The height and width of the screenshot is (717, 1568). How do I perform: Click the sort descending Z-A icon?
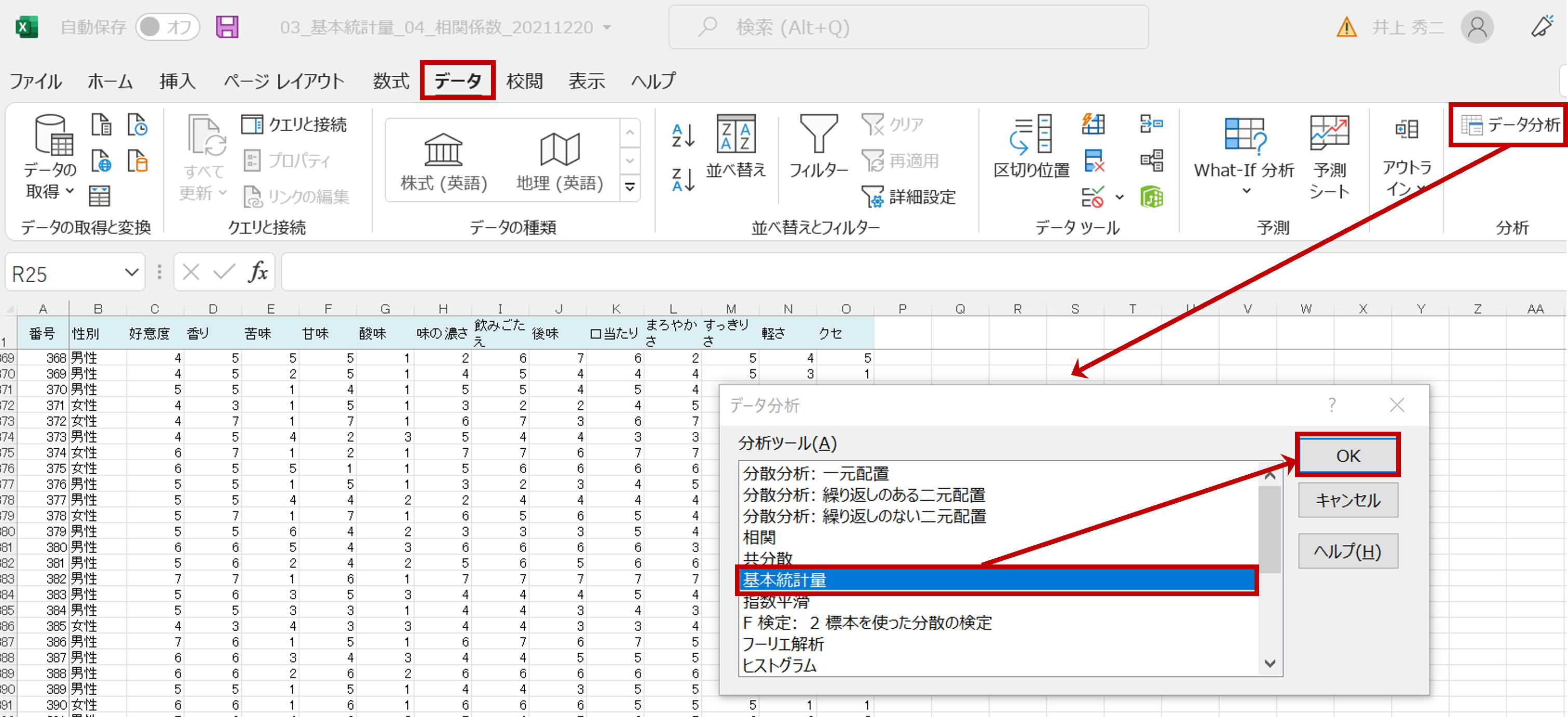point(683,180)
